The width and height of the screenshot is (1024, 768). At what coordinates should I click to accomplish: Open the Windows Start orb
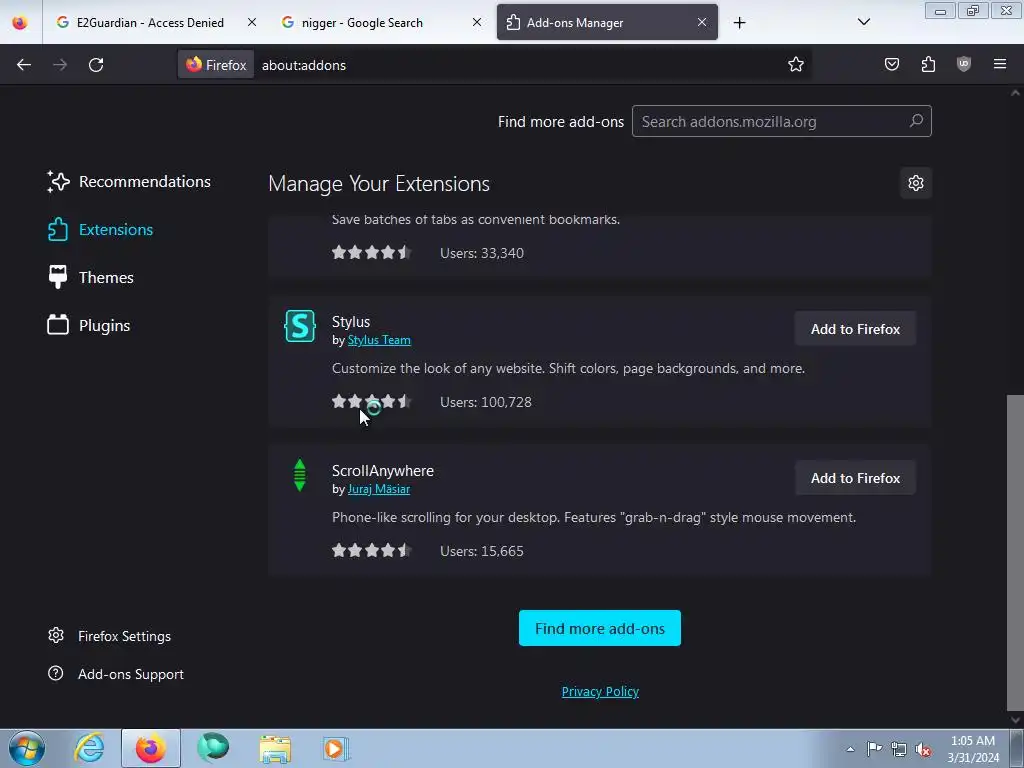[27, 748]
